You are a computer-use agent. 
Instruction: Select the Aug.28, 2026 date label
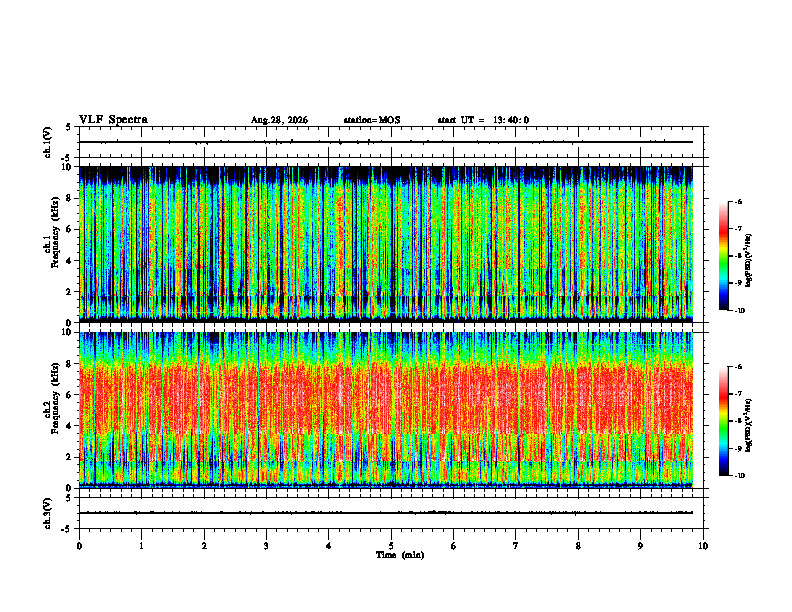279,120
